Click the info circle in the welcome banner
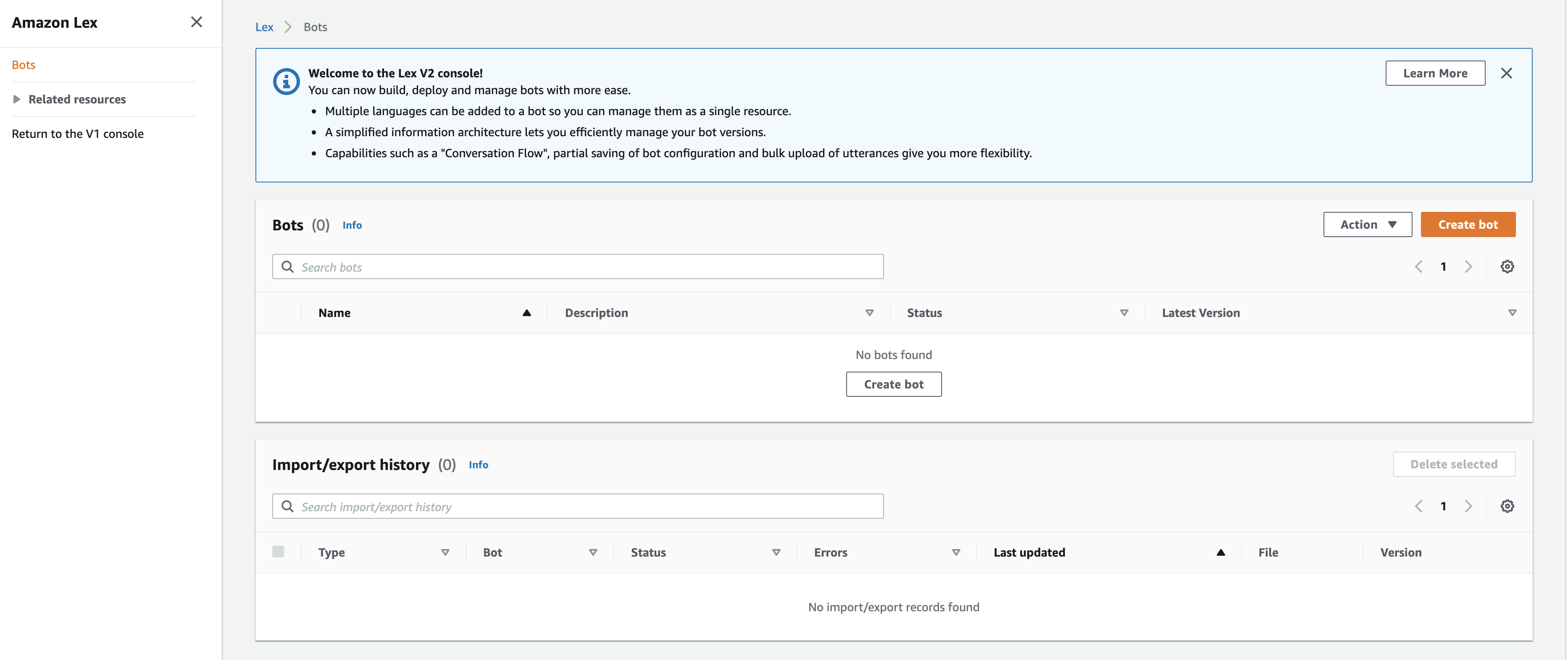Viewport: 1568px width, 660px height. [286, 80]
